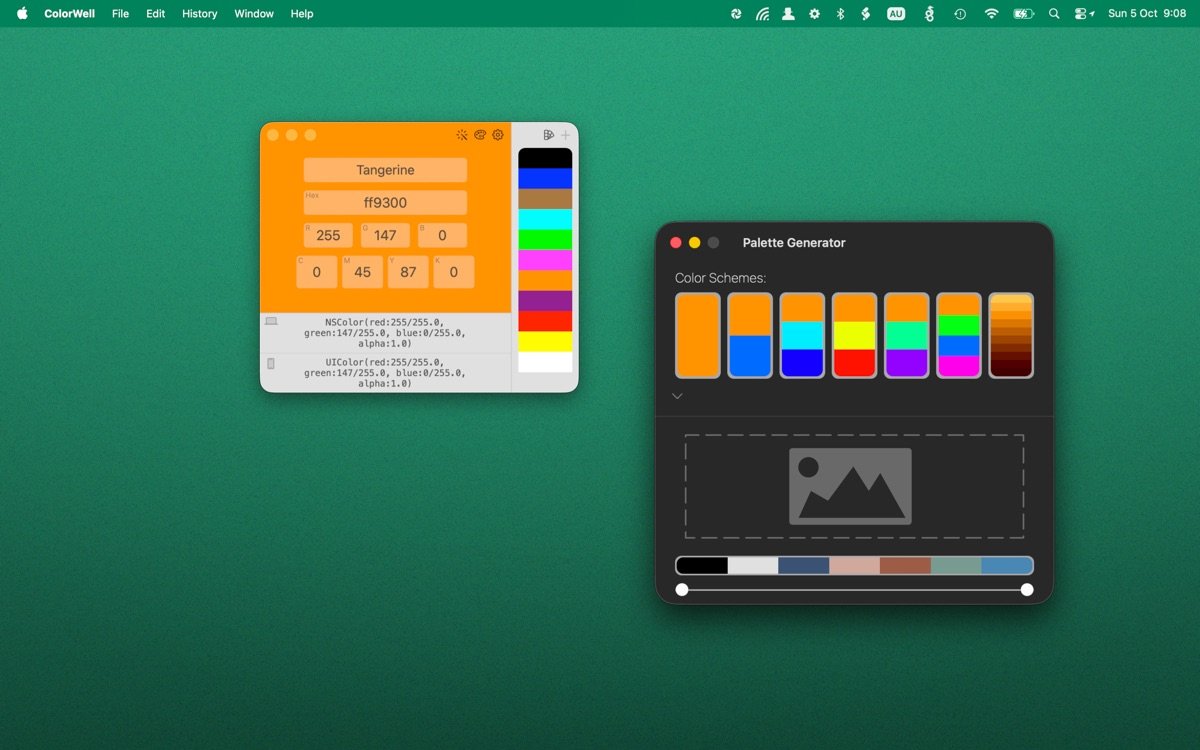Add a swatch with the plus icon
The height and width of the screenshot is (750, 1200).
coord(566,135)
